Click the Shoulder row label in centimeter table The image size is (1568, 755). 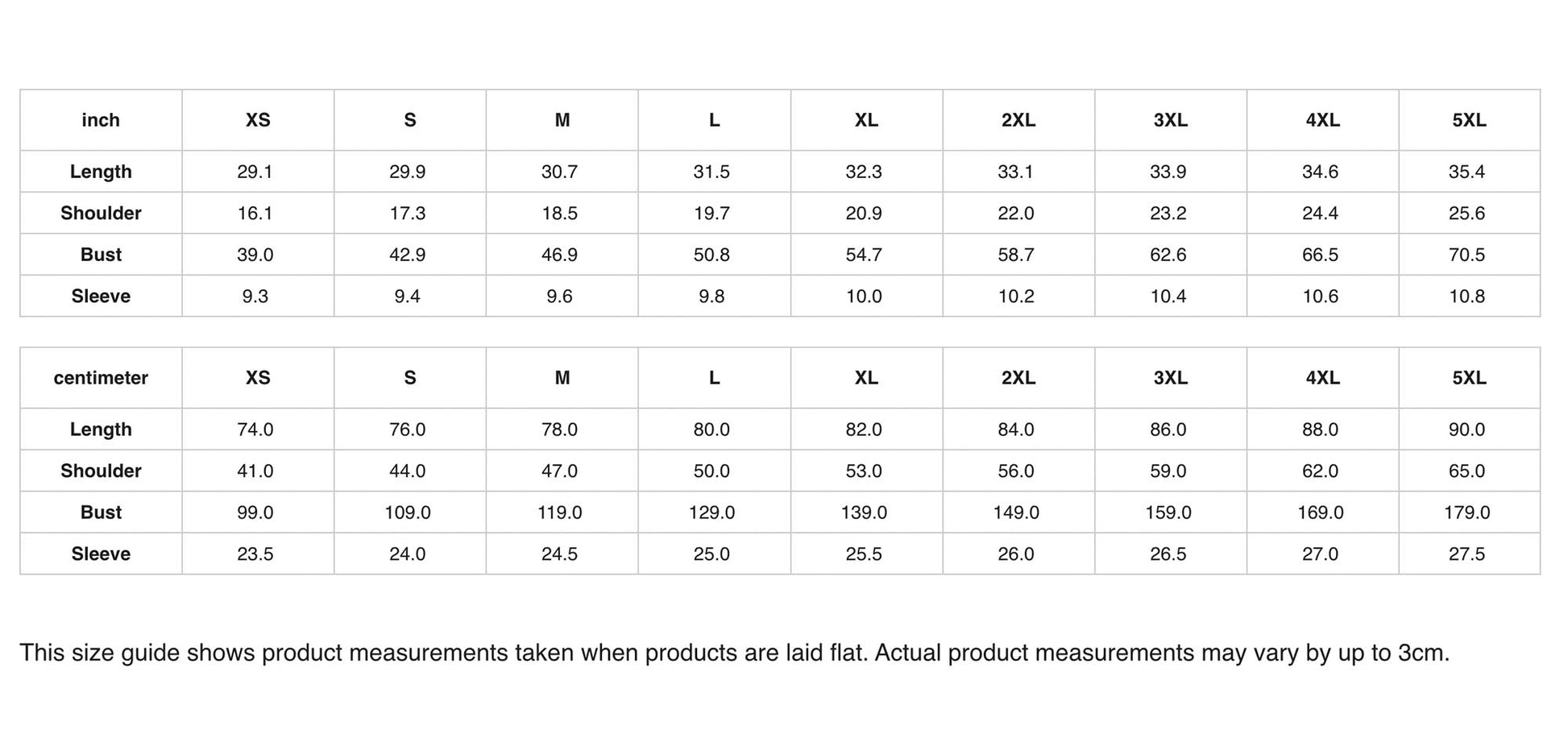101,471
